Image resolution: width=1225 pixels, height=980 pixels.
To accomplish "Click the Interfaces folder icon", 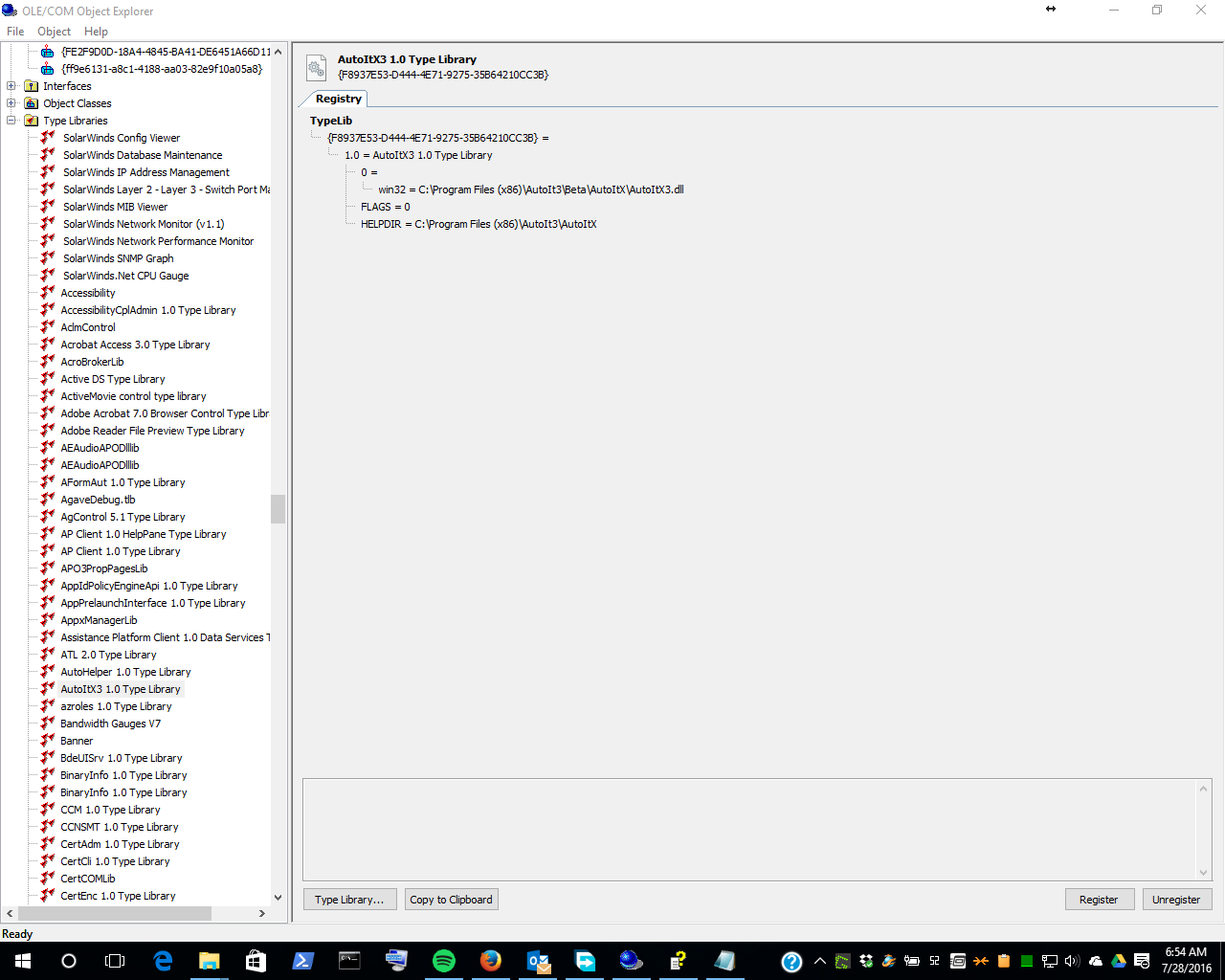I will point(31,86).
